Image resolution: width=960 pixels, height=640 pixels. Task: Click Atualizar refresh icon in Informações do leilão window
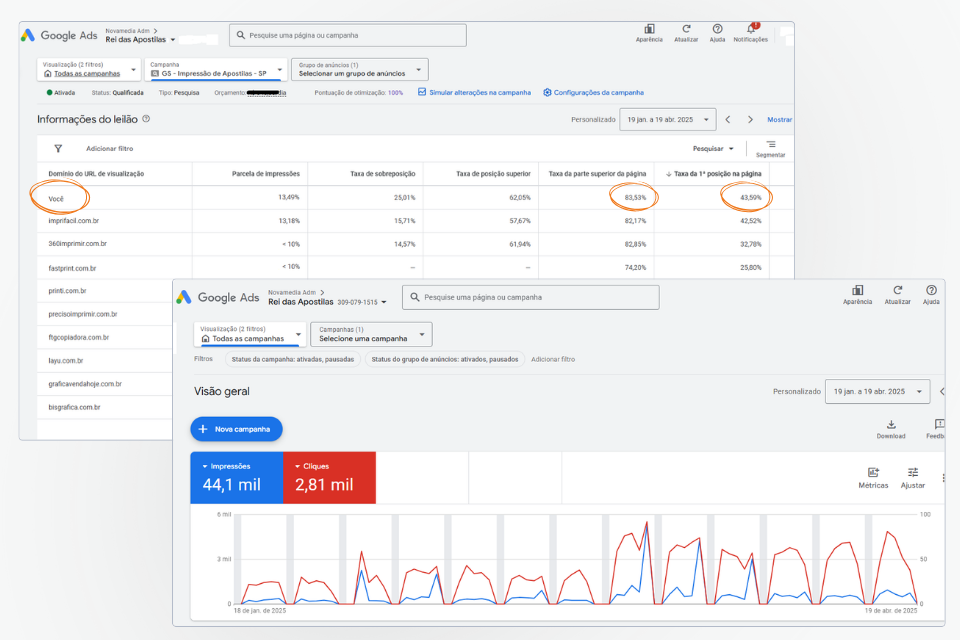coord(686,29)
